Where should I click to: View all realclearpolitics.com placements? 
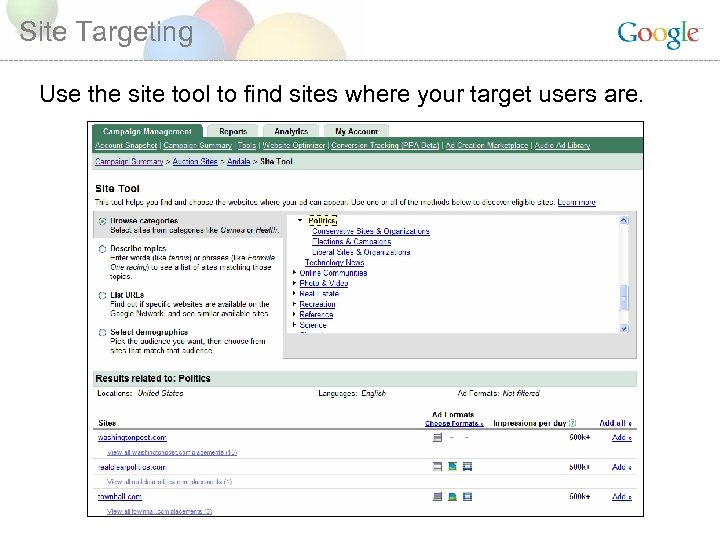[x=169, y=482]
